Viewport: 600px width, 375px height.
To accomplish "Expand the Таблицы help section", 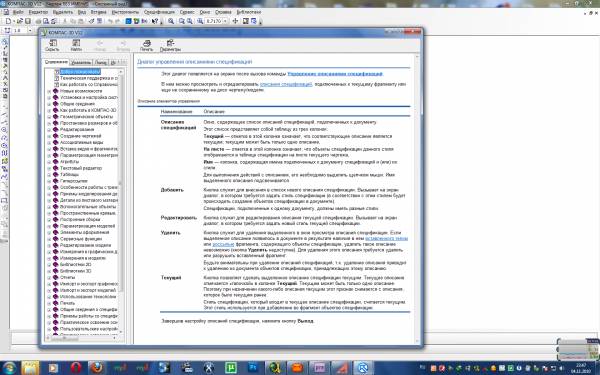I will [x=49, y=174].
